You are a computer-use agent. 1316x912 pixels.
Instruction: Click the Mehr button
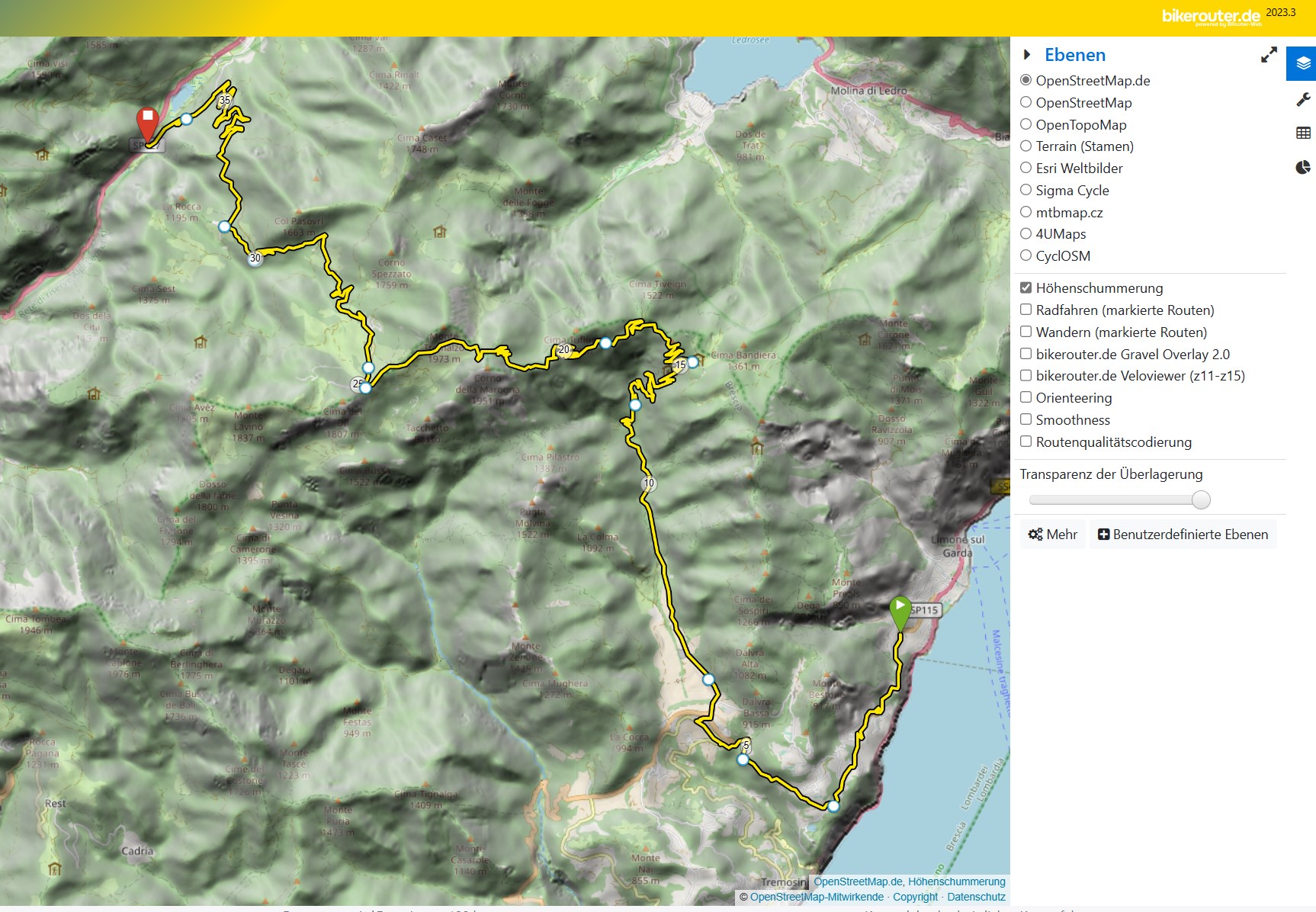click(x=1052, y=535)
